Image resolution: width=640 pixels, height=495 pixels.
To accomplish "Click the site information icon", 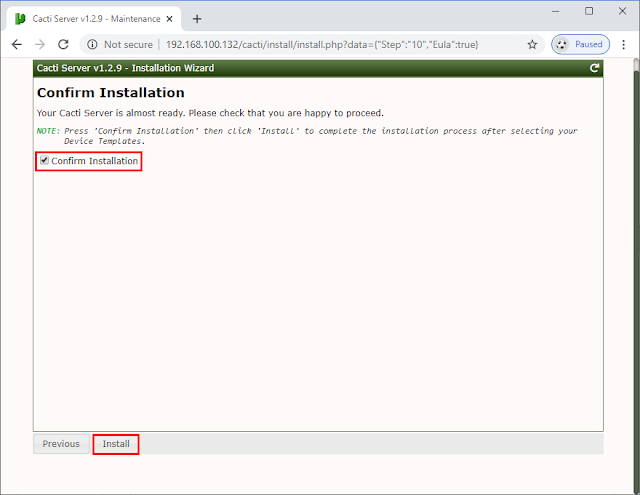I will tap(92, 44).
